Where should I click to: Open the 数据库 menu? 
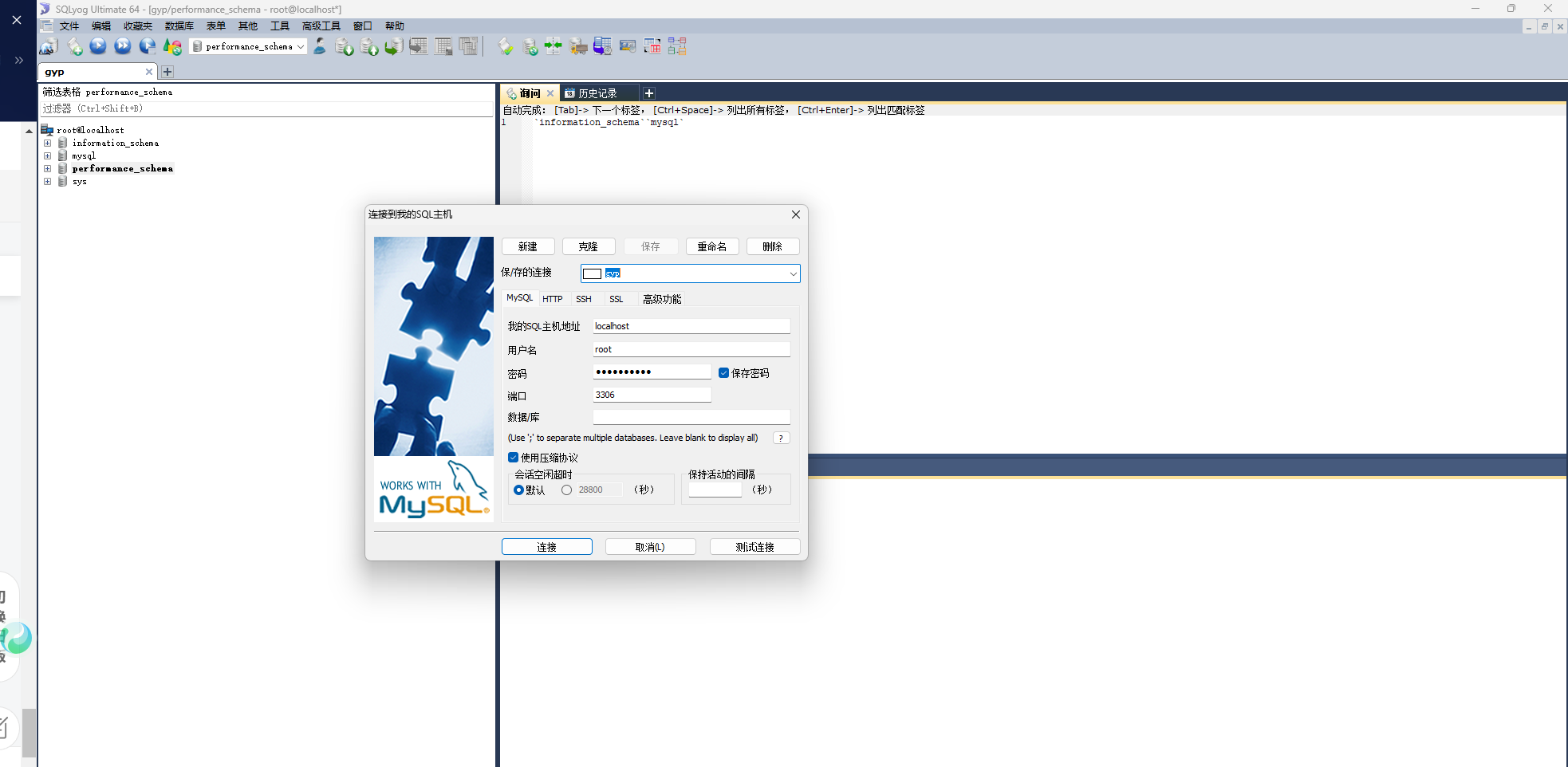click(179, 26)
